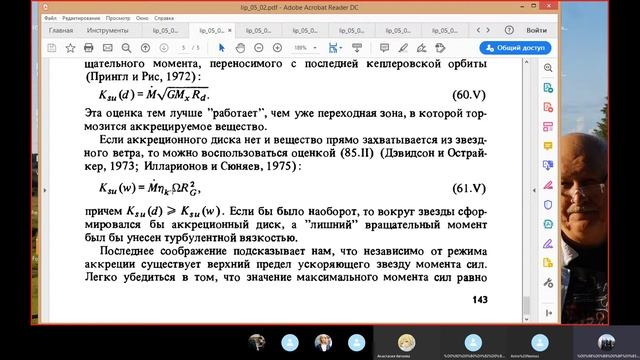Open red Fill and Sign tool in pane

548,185
